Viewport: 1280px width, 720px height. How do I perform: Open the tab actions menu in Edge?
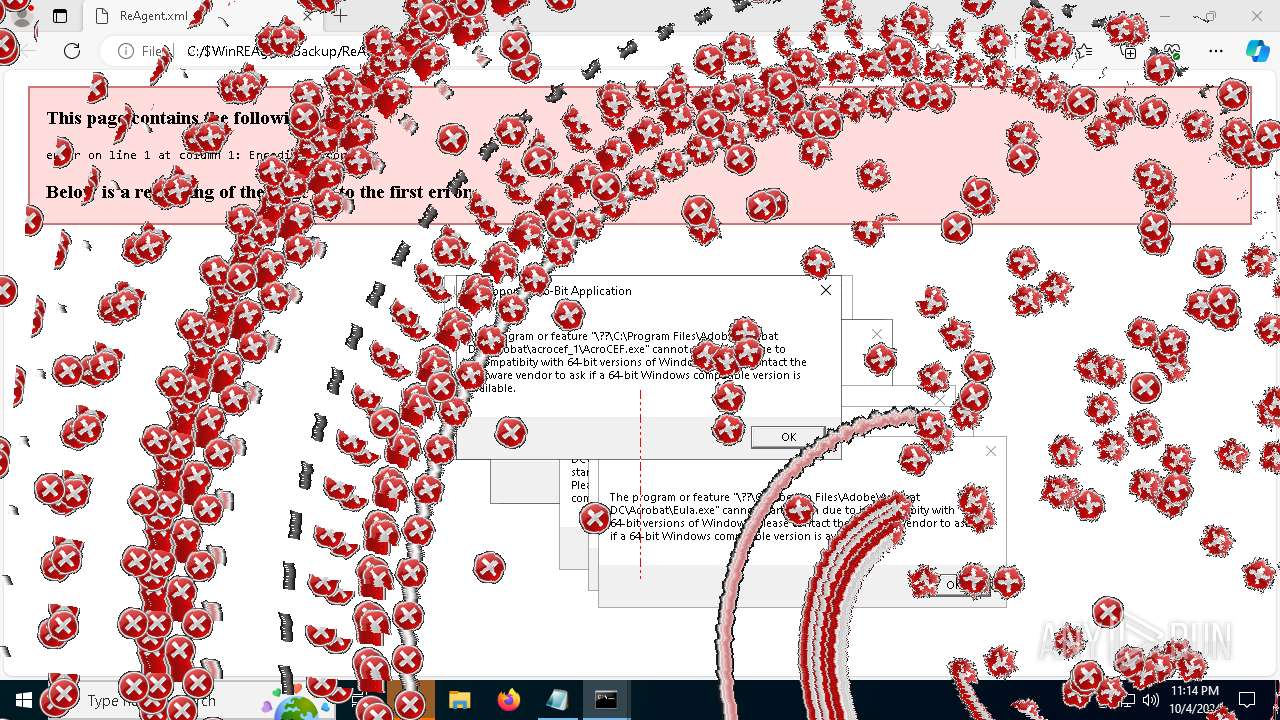[60, 16]
